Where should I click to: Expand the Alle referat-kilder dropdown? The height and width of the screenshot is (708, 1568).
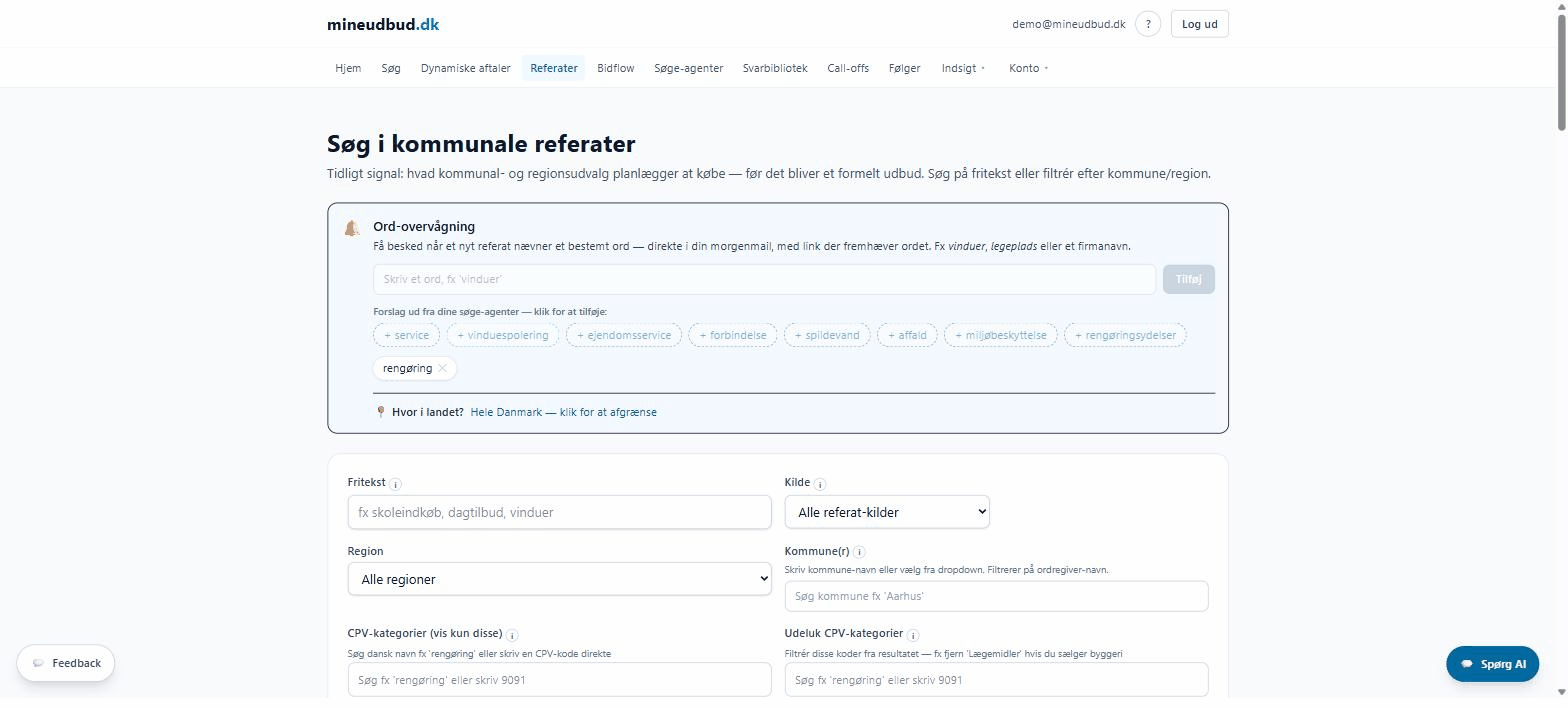tap(887, 512)
